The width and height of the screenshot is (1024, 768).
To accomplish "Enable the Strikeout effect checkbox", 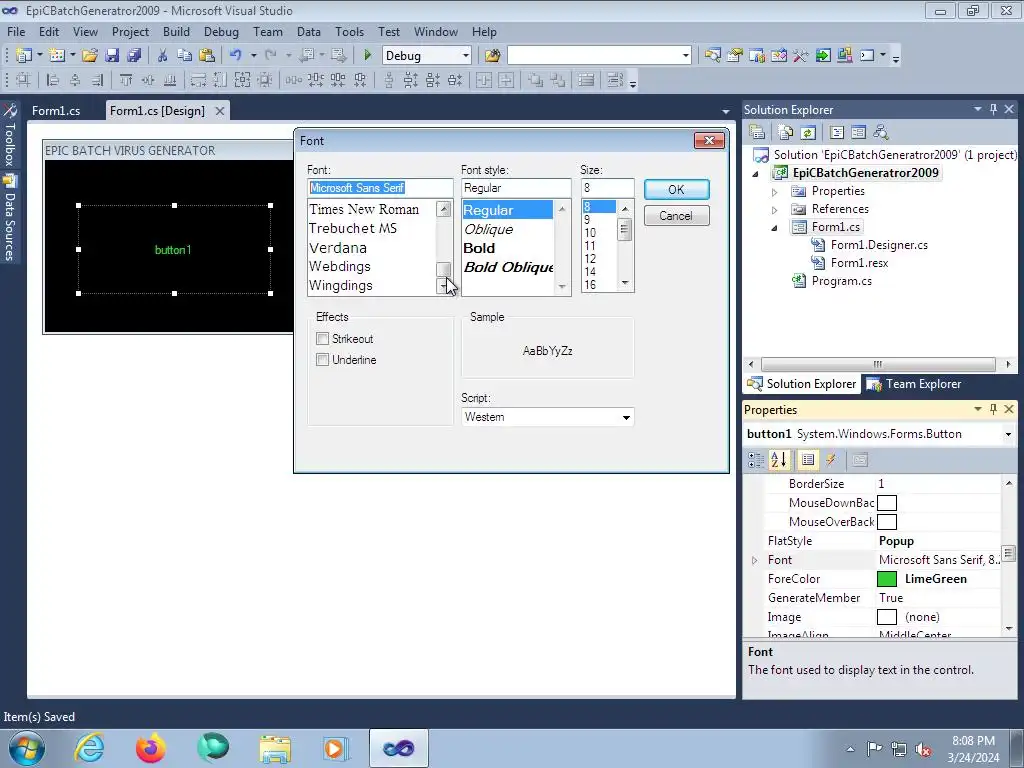I will [x=322, y=338].
